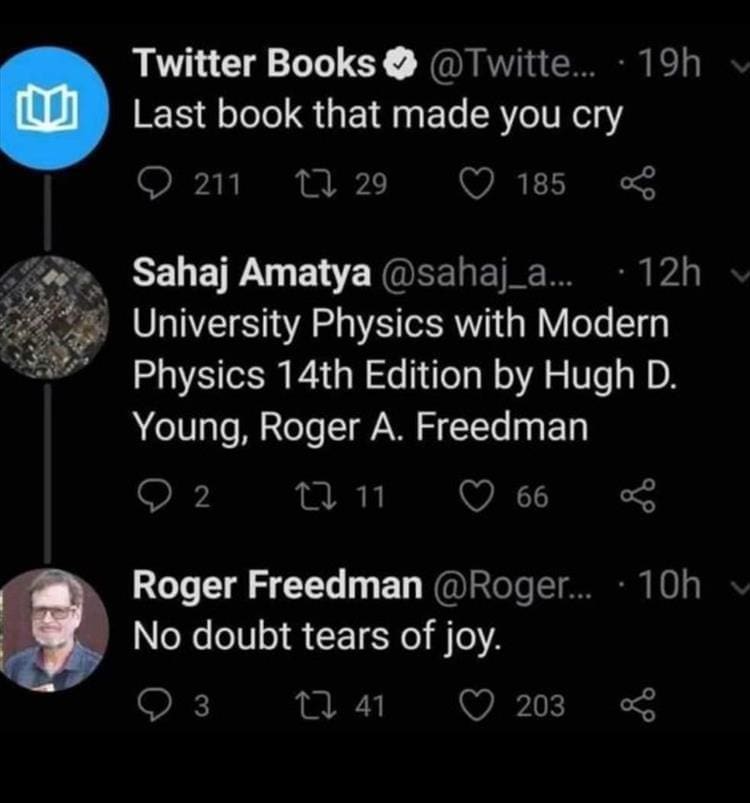Open Sahaj Amatya's profile picture
Viewport: 750px width, 803px height.
[x=54, y=315]
